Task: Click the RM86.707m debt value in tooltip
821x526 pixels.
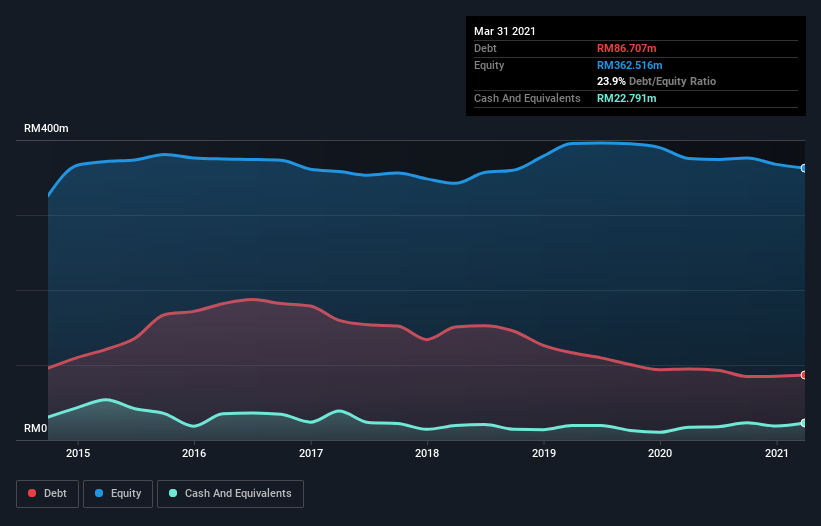Action: coord(627,48)
